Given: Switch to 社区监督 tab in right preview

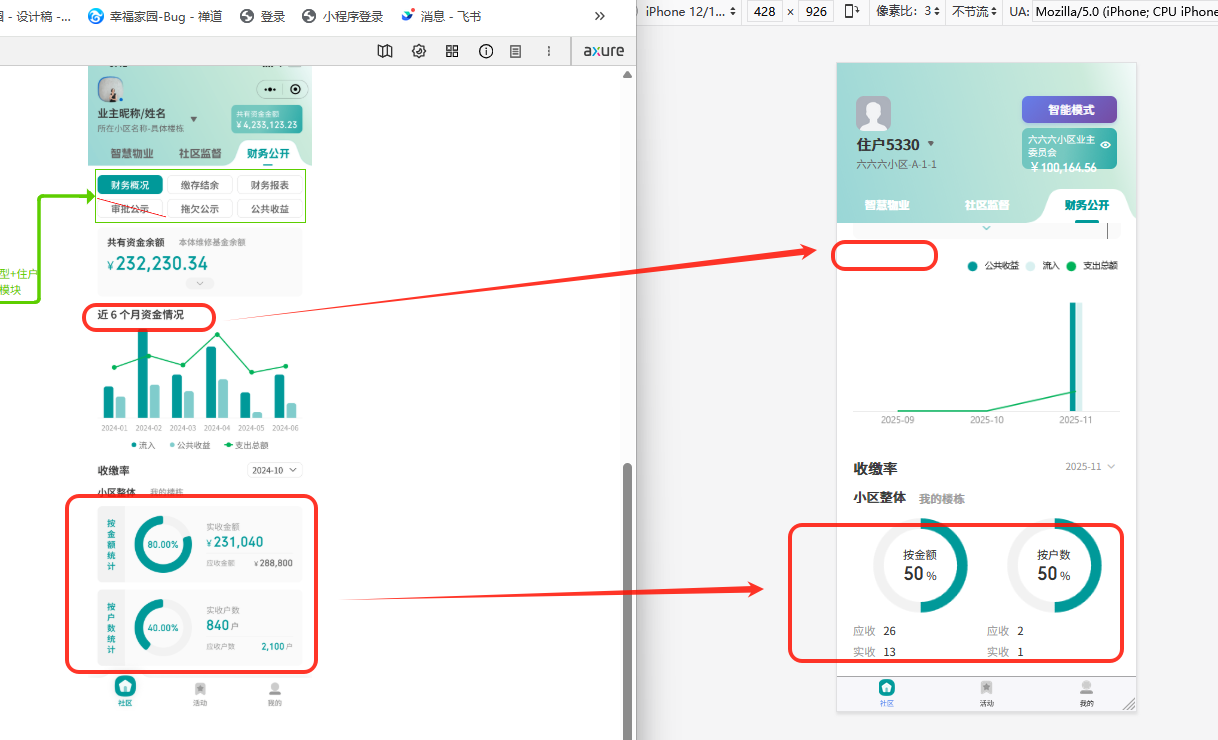Looking at the screenshot, I should [x=986, y=205].
